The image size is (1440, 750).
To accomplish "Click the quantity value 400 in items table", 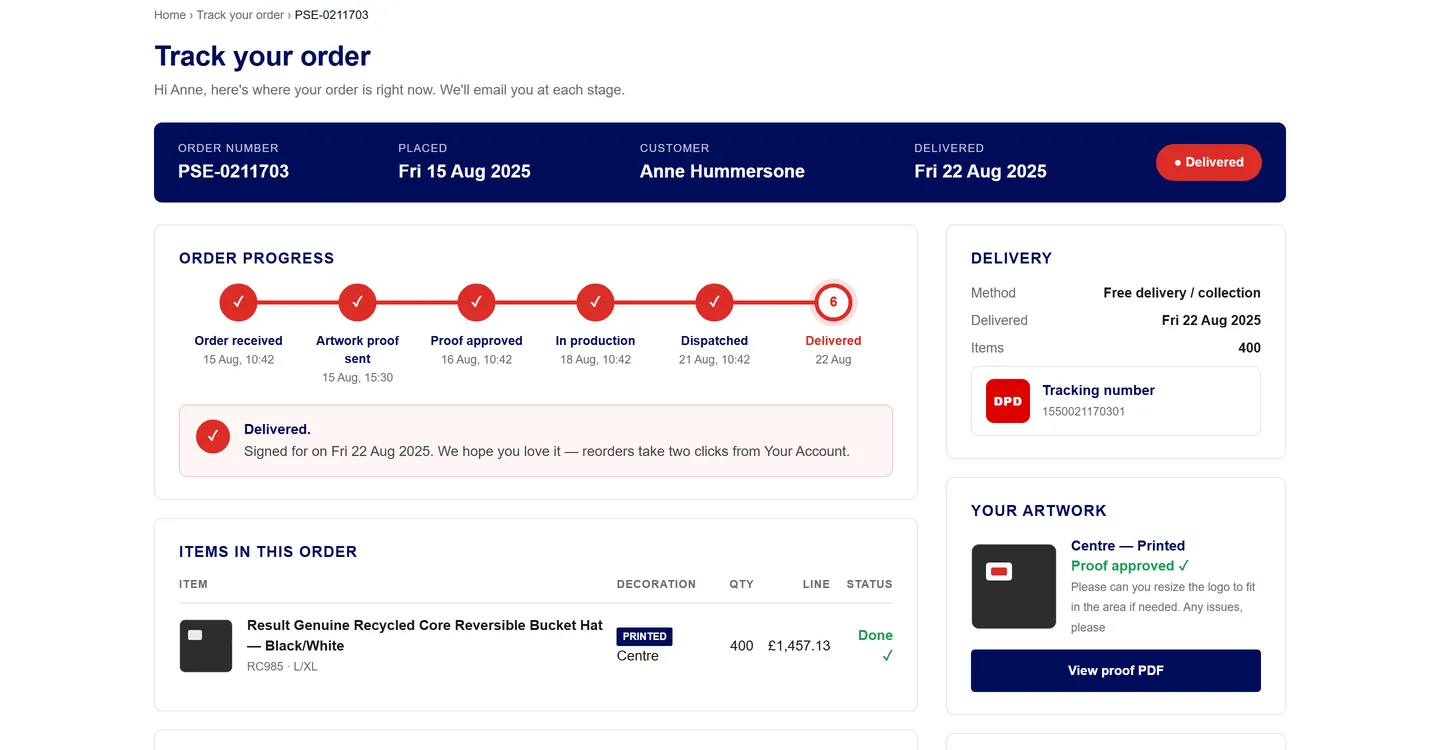I will click(x=741, y=646).
